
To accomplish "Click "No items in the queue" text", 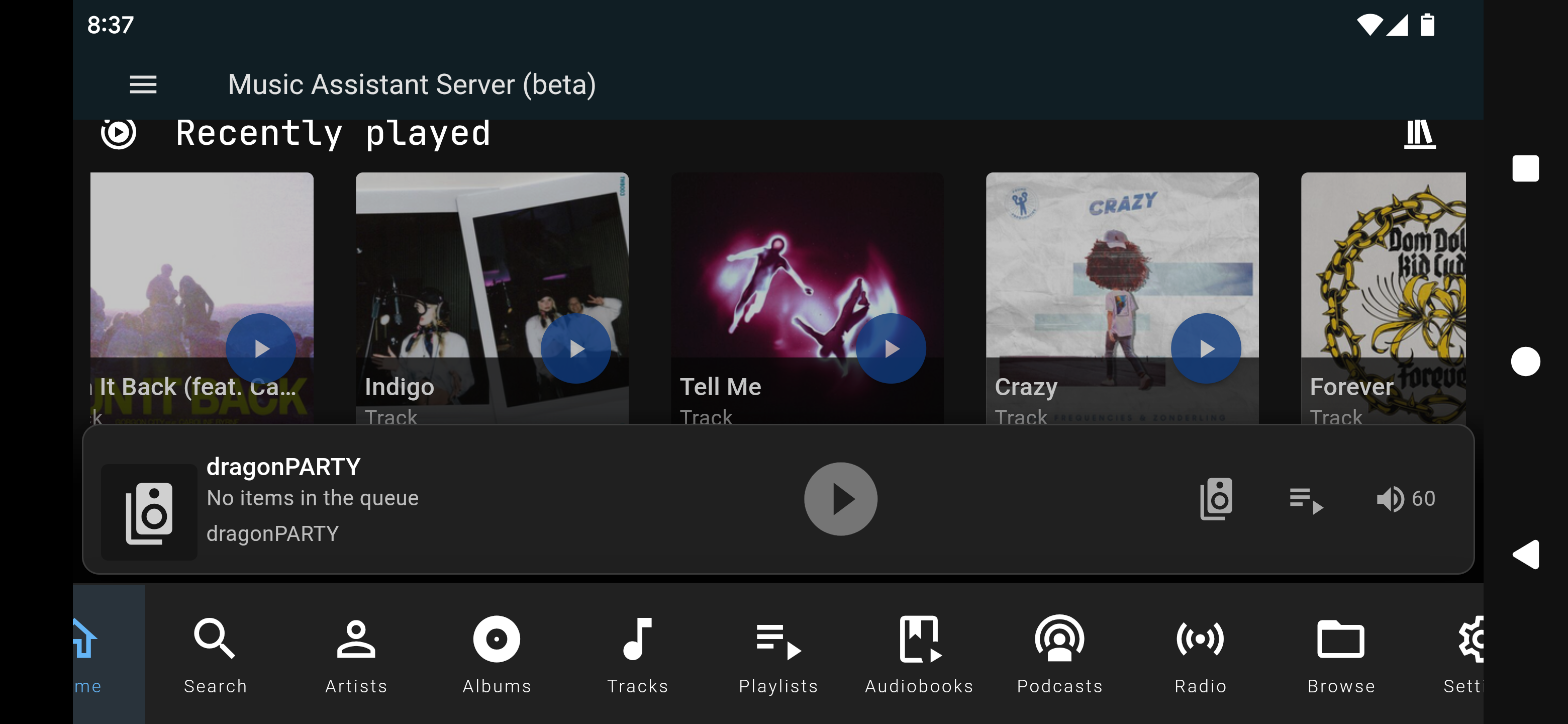I will (x=312, y=498).
